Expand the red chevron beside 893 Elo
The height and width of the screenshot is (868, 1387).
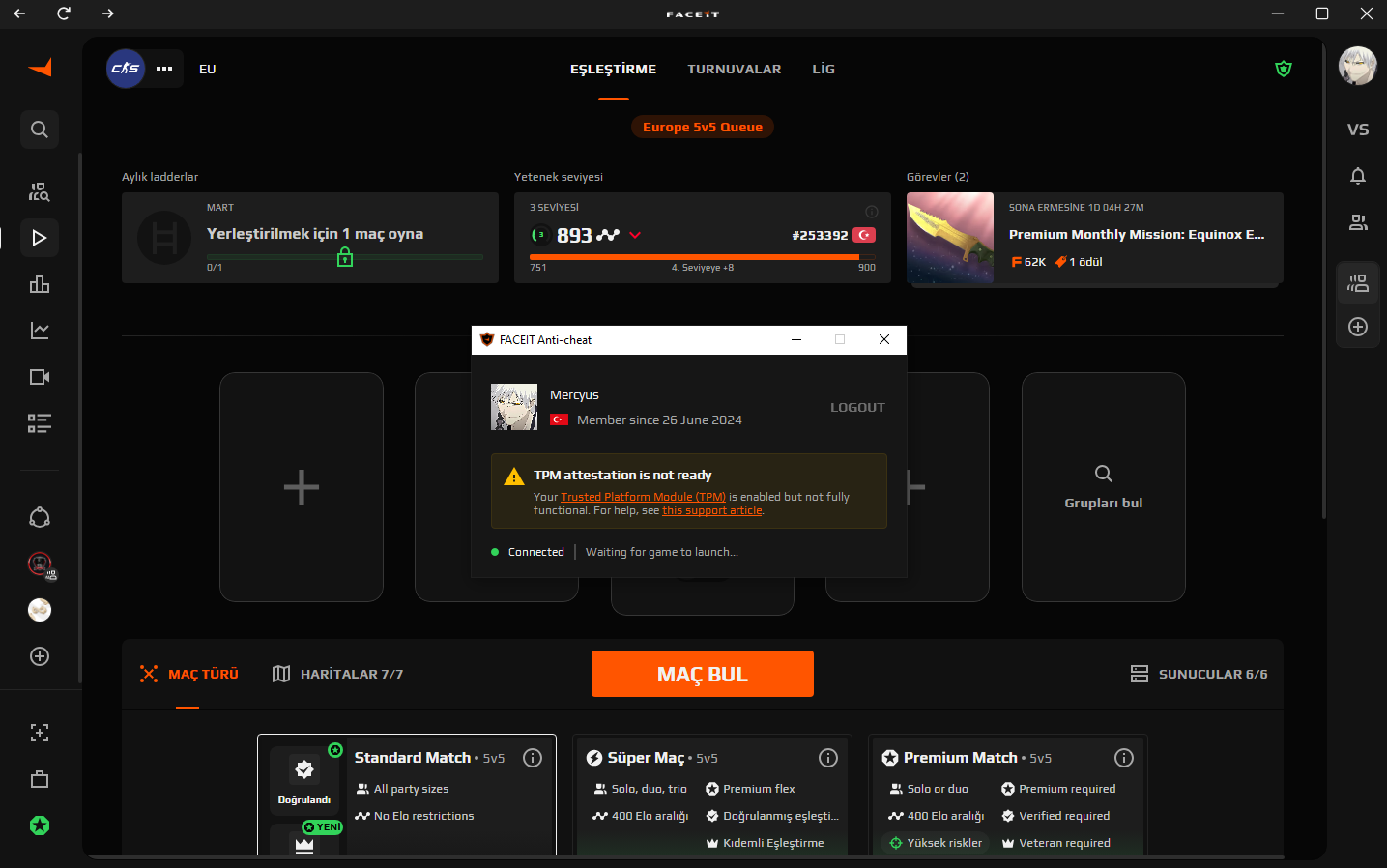pos(635,235)
